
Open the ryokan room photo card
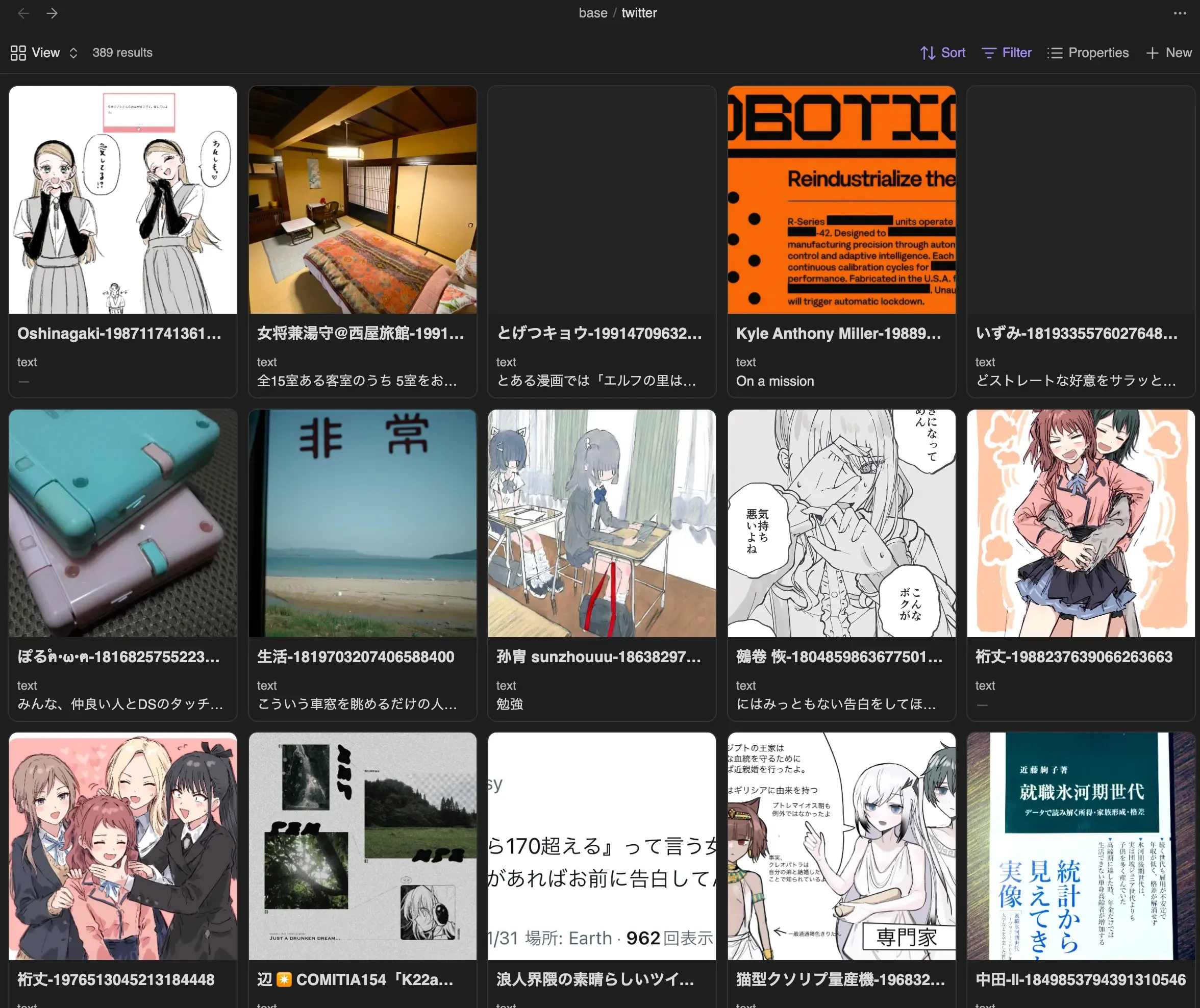[362, 200]
